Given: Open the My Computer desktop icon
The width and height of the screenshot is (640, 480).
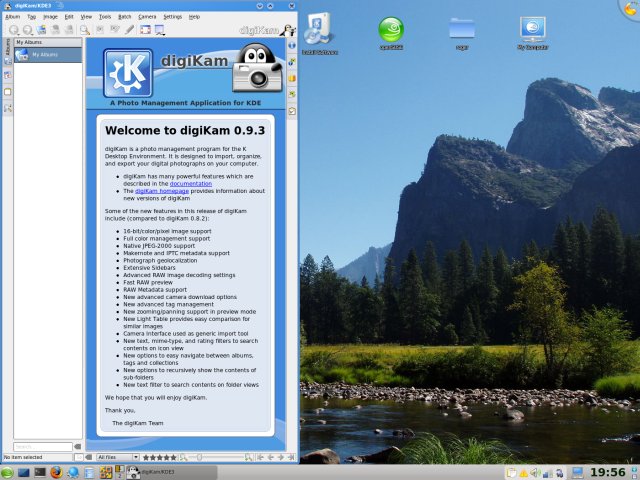Looking at the screenshot, I should pyautogui.click(x=533, y=28).
